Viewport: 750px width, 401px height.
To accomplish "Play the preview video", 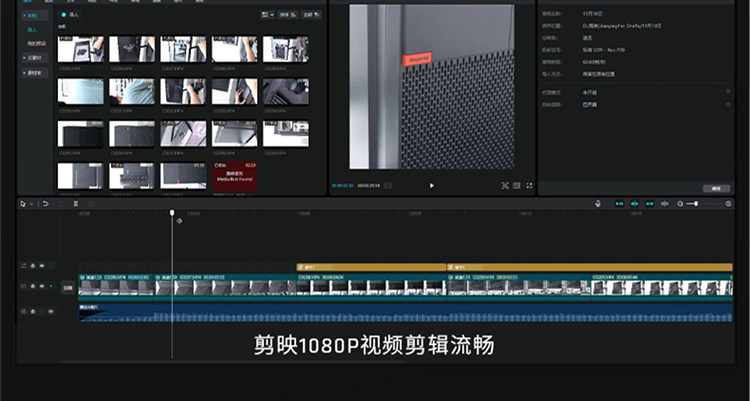I will tap(431, 186).
